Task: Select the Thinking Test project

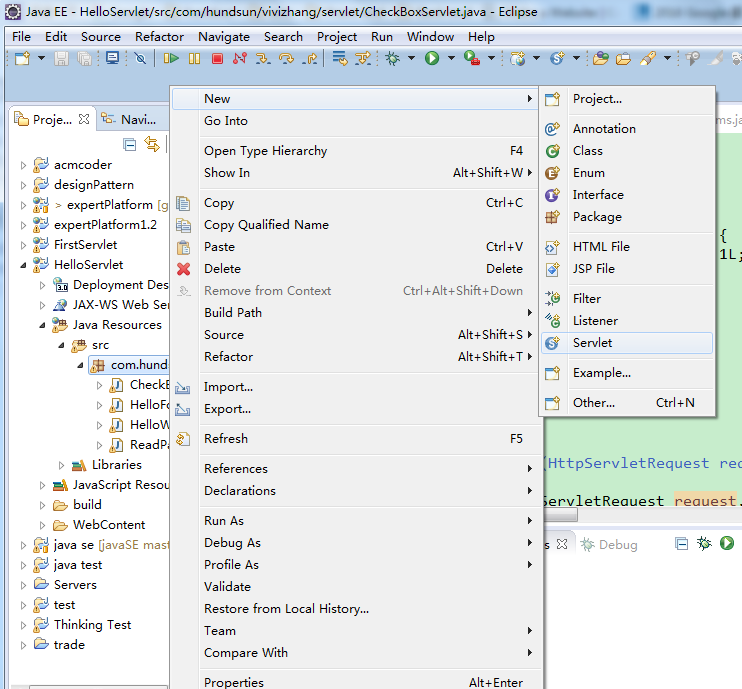Action: (x=92, y=625)
